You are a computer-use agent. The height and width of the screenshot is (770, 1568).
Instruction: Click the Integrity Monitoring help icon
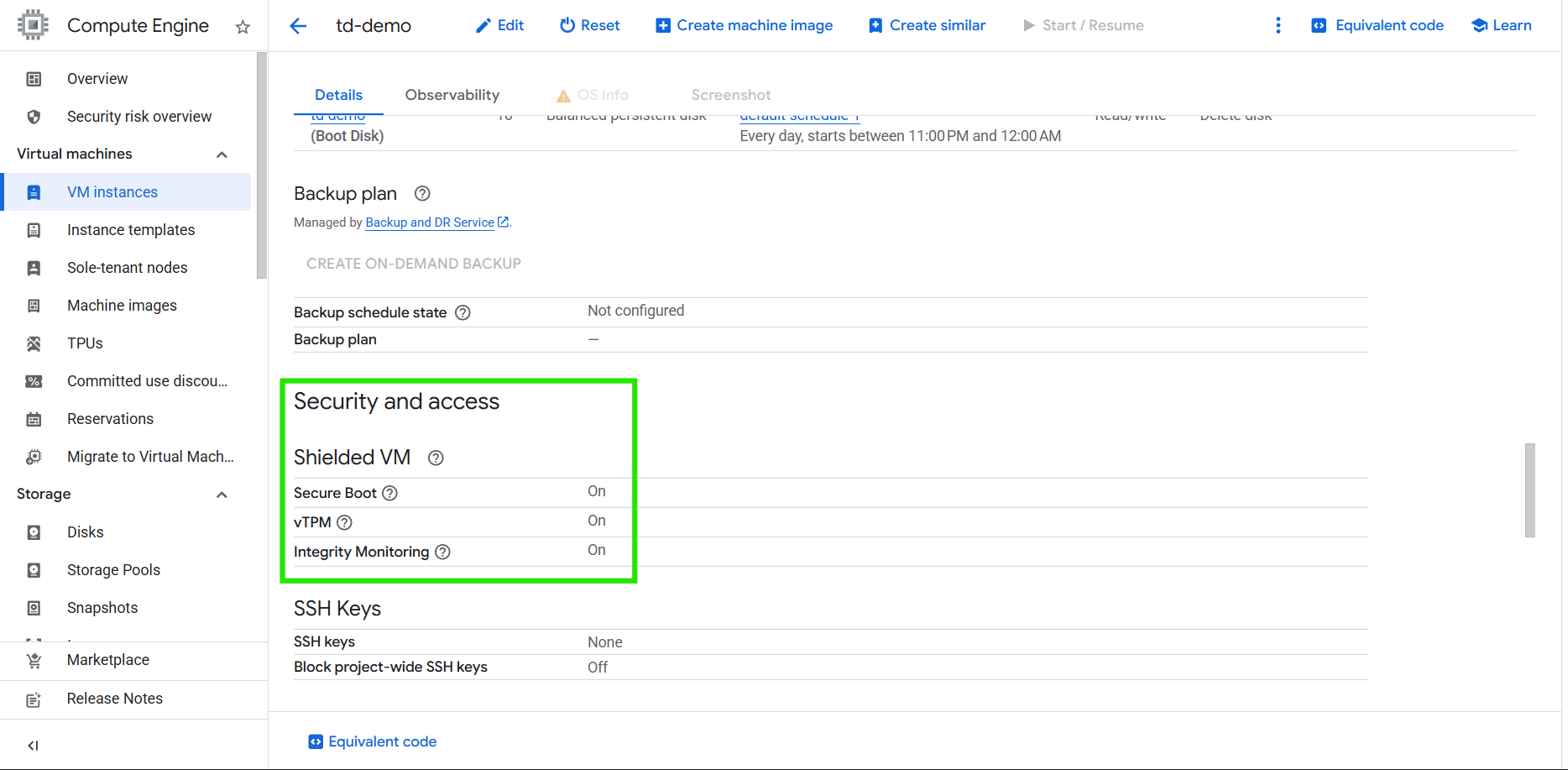click(x=442, y=552)
